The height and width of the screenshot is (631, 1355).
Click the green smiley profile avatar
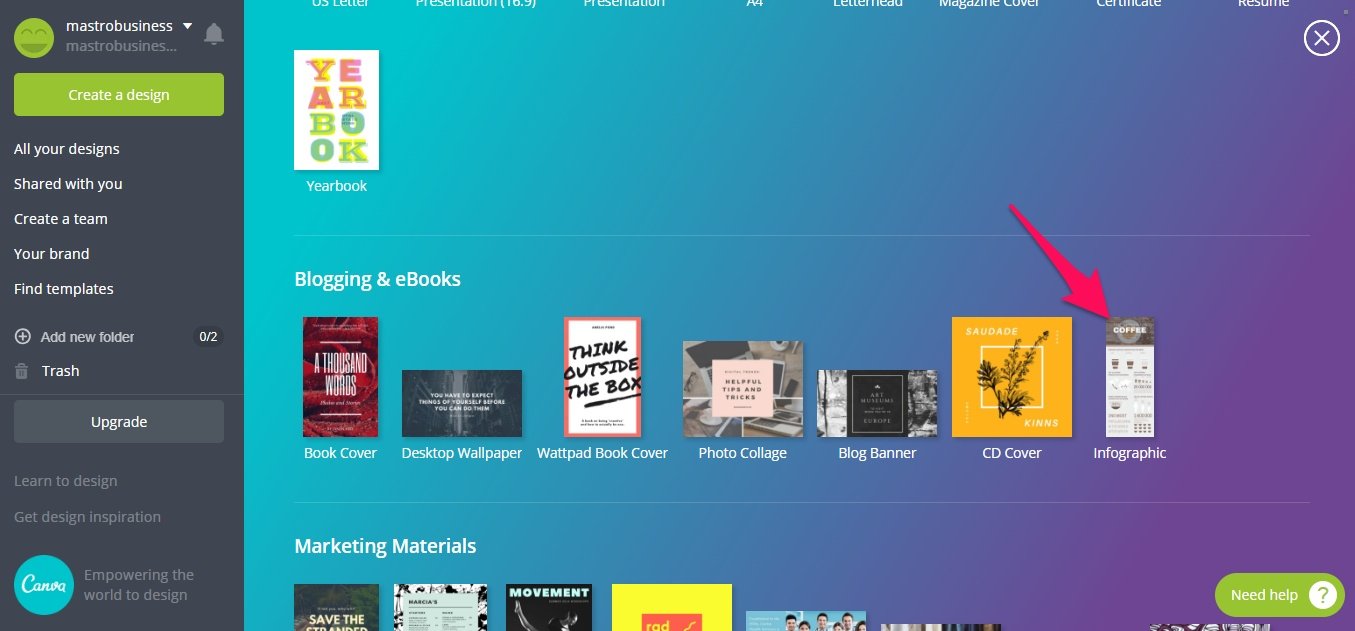(34, 37)
